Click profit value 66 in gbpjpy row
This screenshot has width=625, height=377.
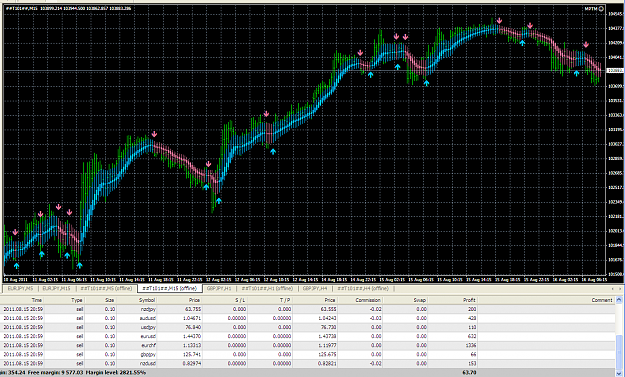coord(474,354)
